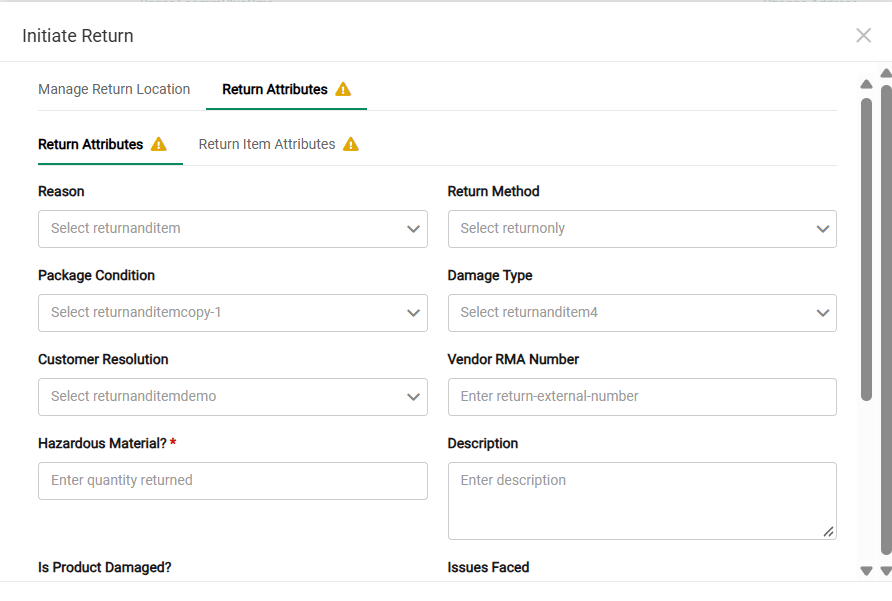This screenshot has height=601, width=892.
Task: Open the Return Item Attributes sub-tab
Action: (x=267, y=145)
